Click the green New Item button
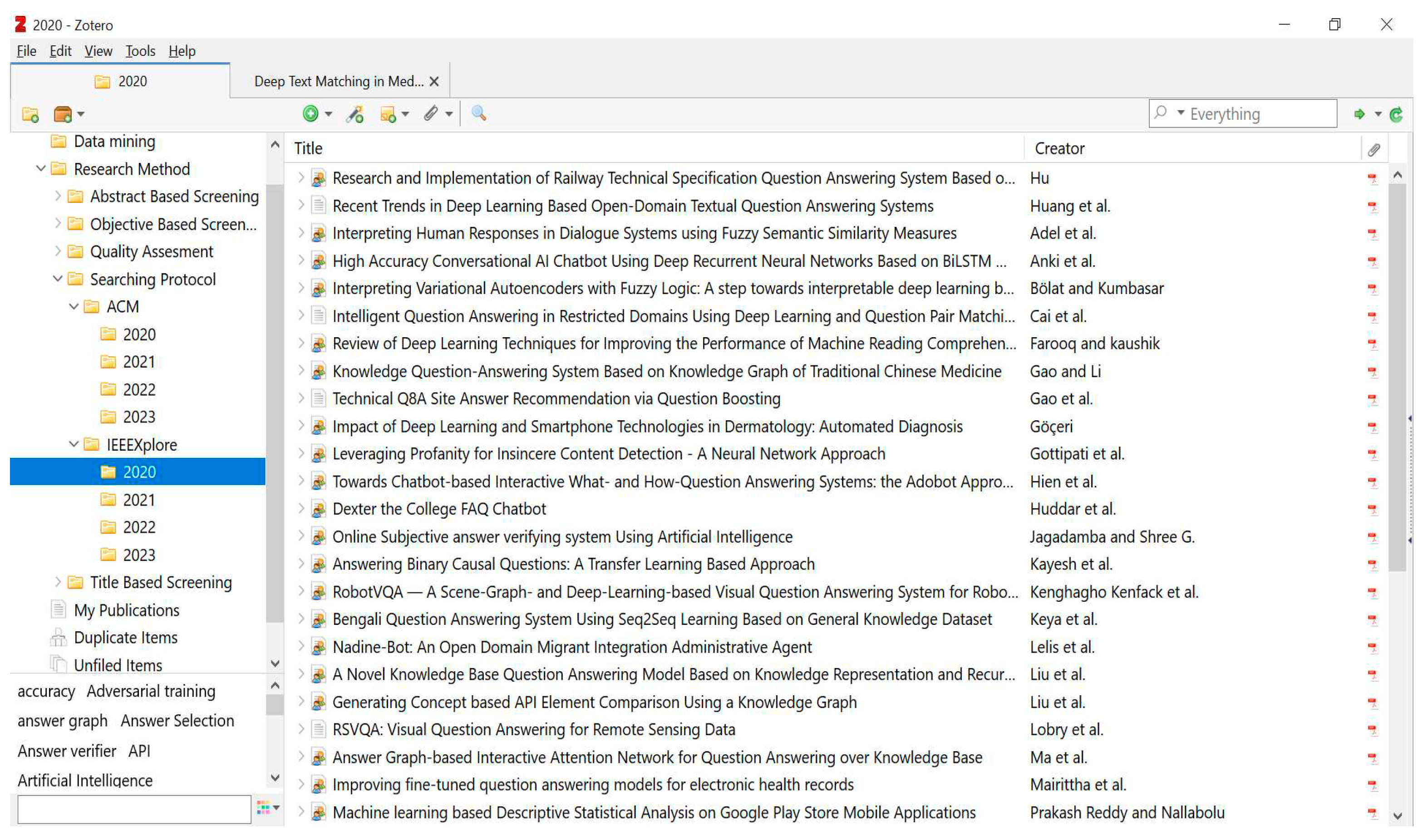Screen dimensions: 1423x840 pyautogui.click(x=310, y=114)
